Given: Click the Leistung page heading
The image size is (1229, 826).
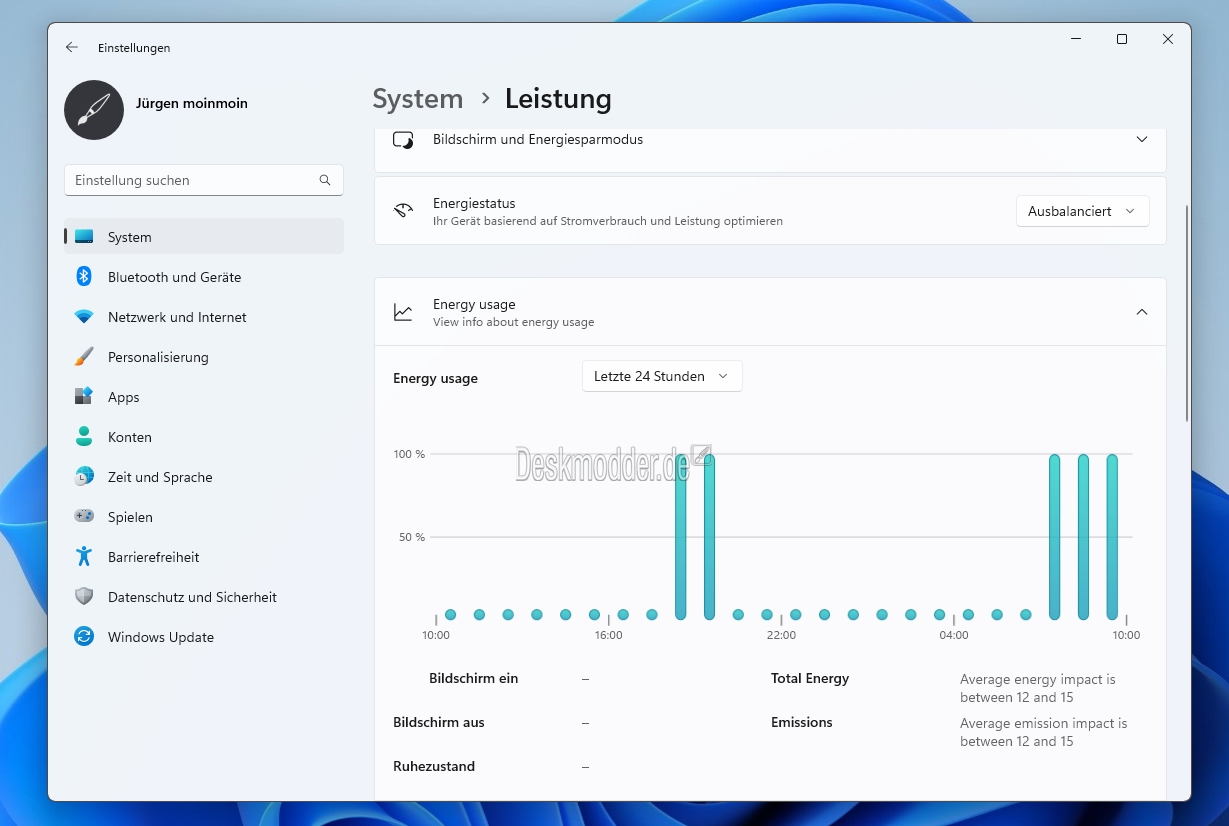Looking at the screenshot, I should pyautogui.click(x=558, y=99).
